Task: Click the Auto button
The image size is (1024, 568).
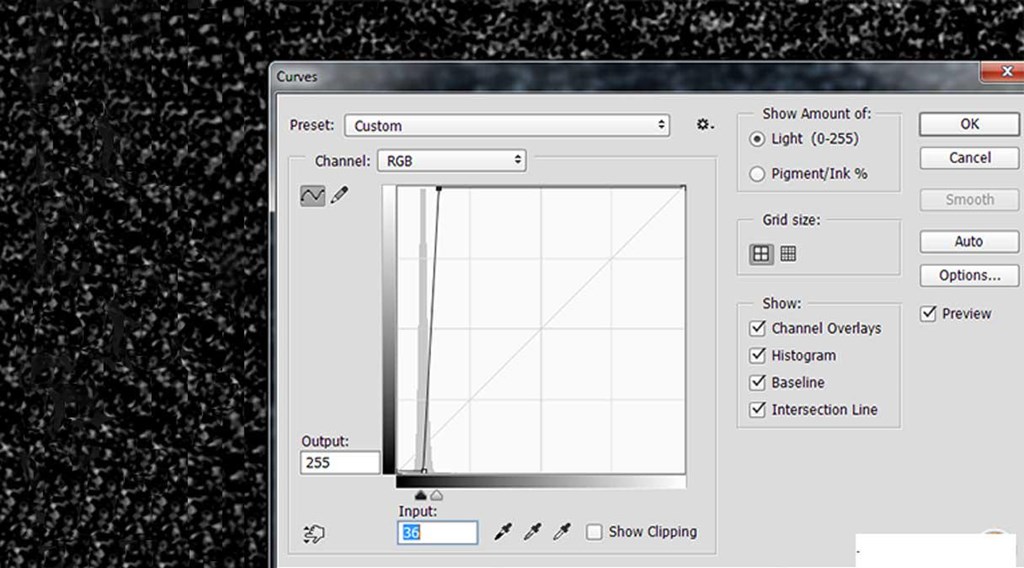Action: 969,242
